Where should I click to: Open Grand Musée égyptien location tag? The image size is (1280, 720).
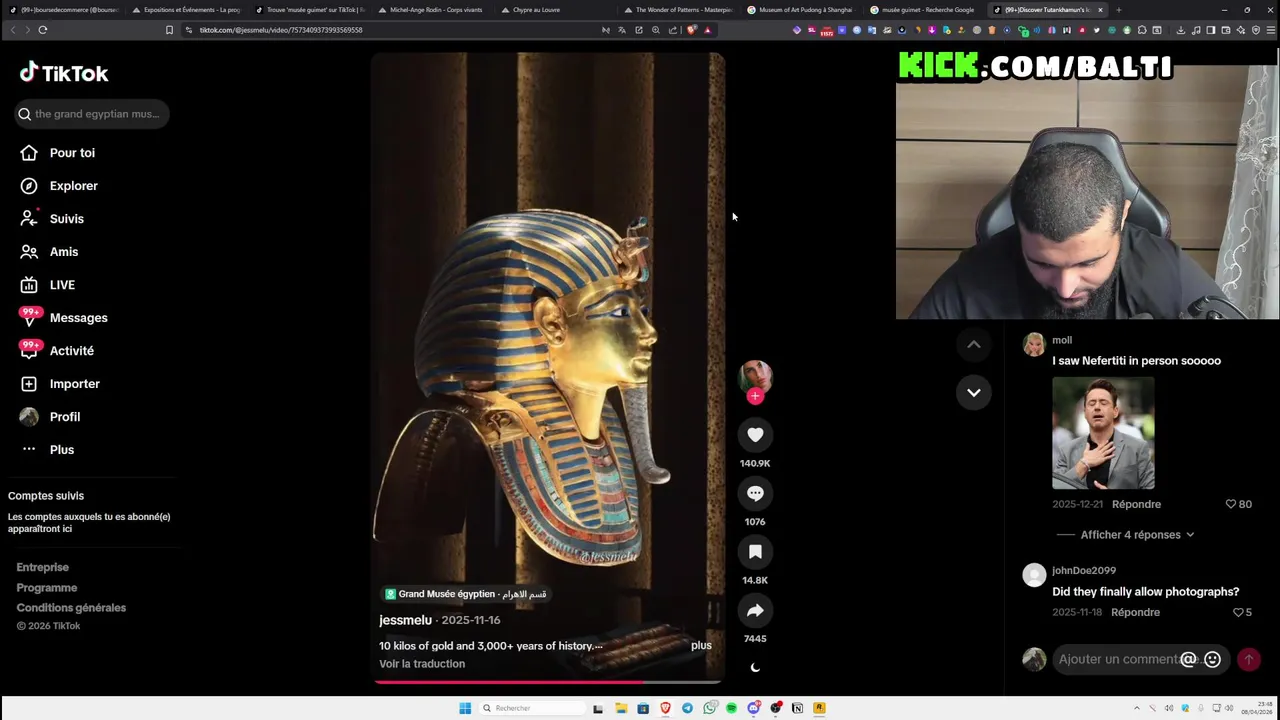[465, 594]
